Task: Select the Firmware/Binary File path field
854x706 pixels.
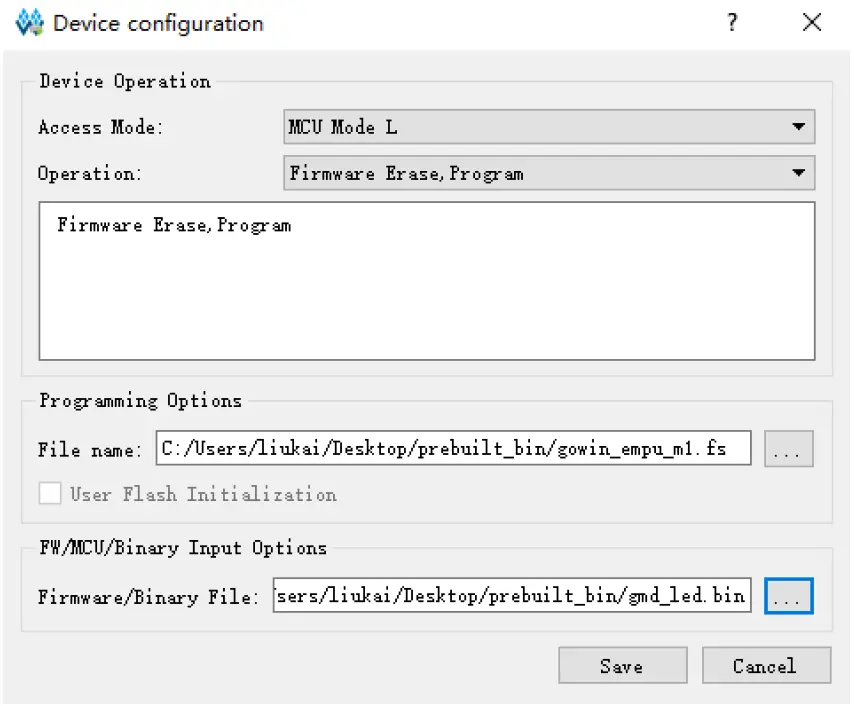Action: pos(512,595)
